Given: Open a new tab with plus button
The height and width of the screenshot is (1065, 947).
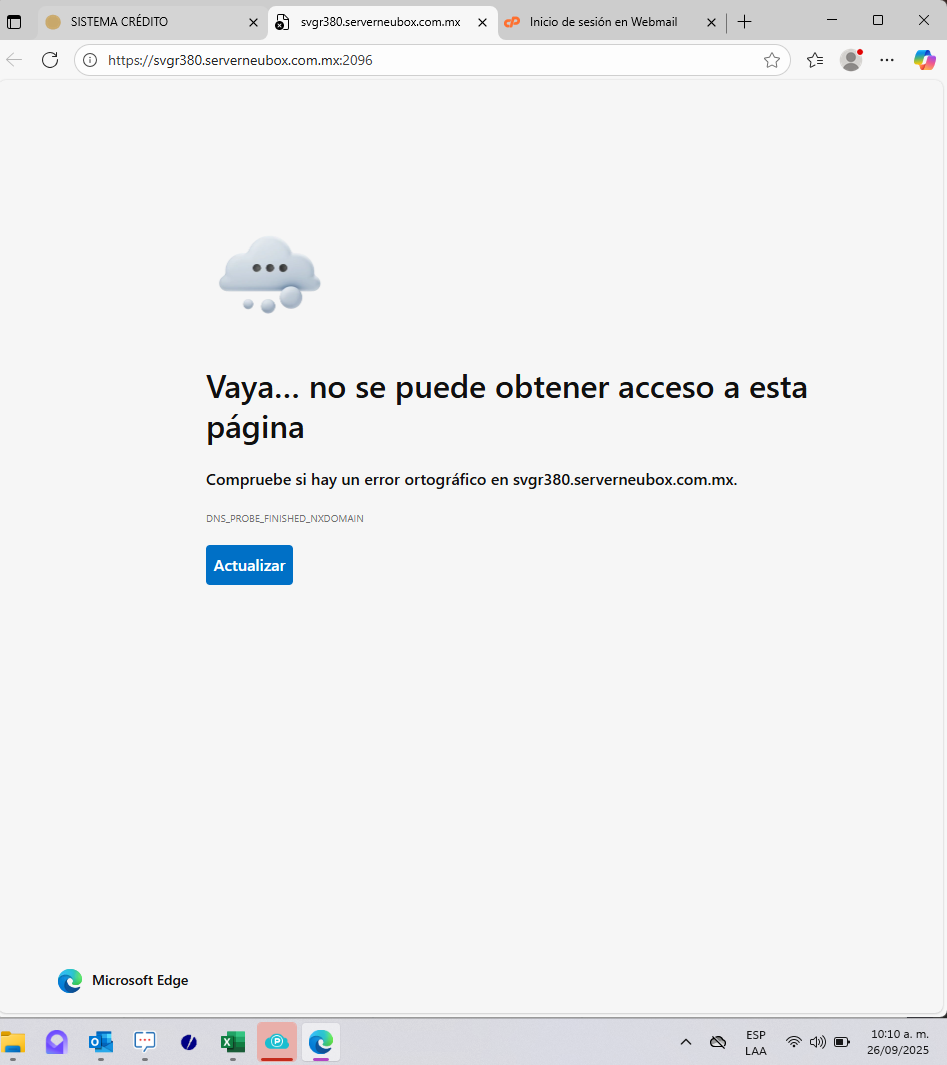Looking at the screenshot, I should pos(744,22).
